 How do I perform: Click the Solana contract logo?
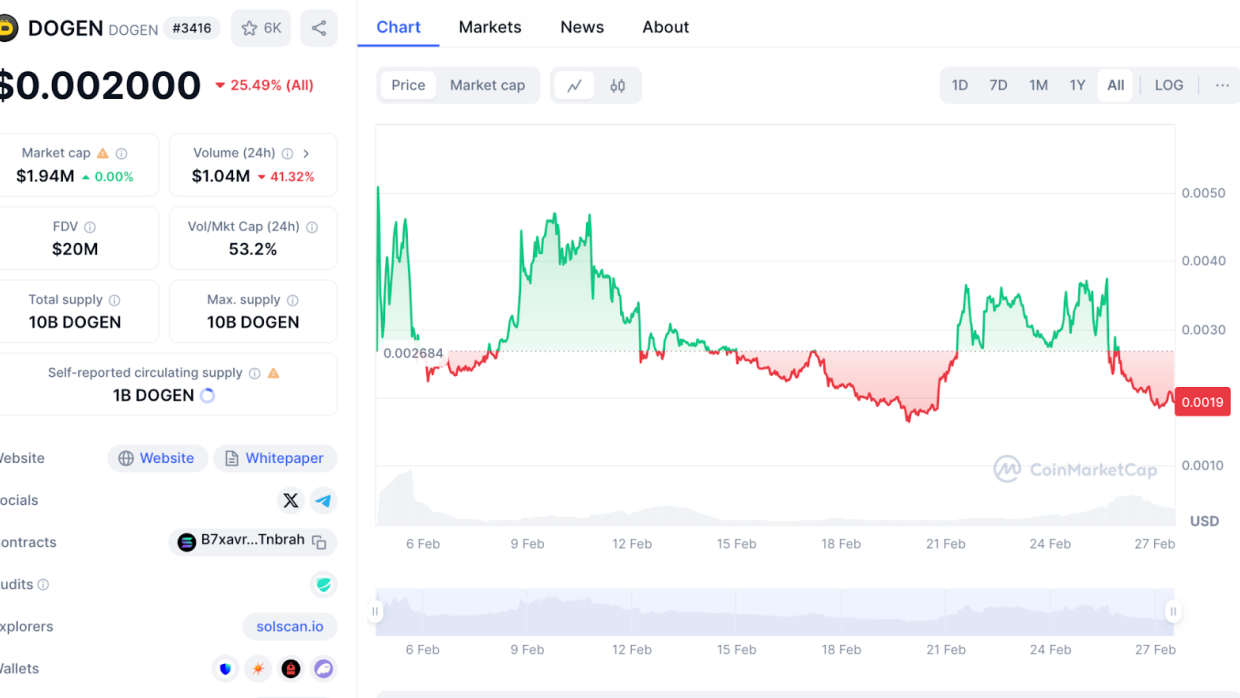pos(186,542)
